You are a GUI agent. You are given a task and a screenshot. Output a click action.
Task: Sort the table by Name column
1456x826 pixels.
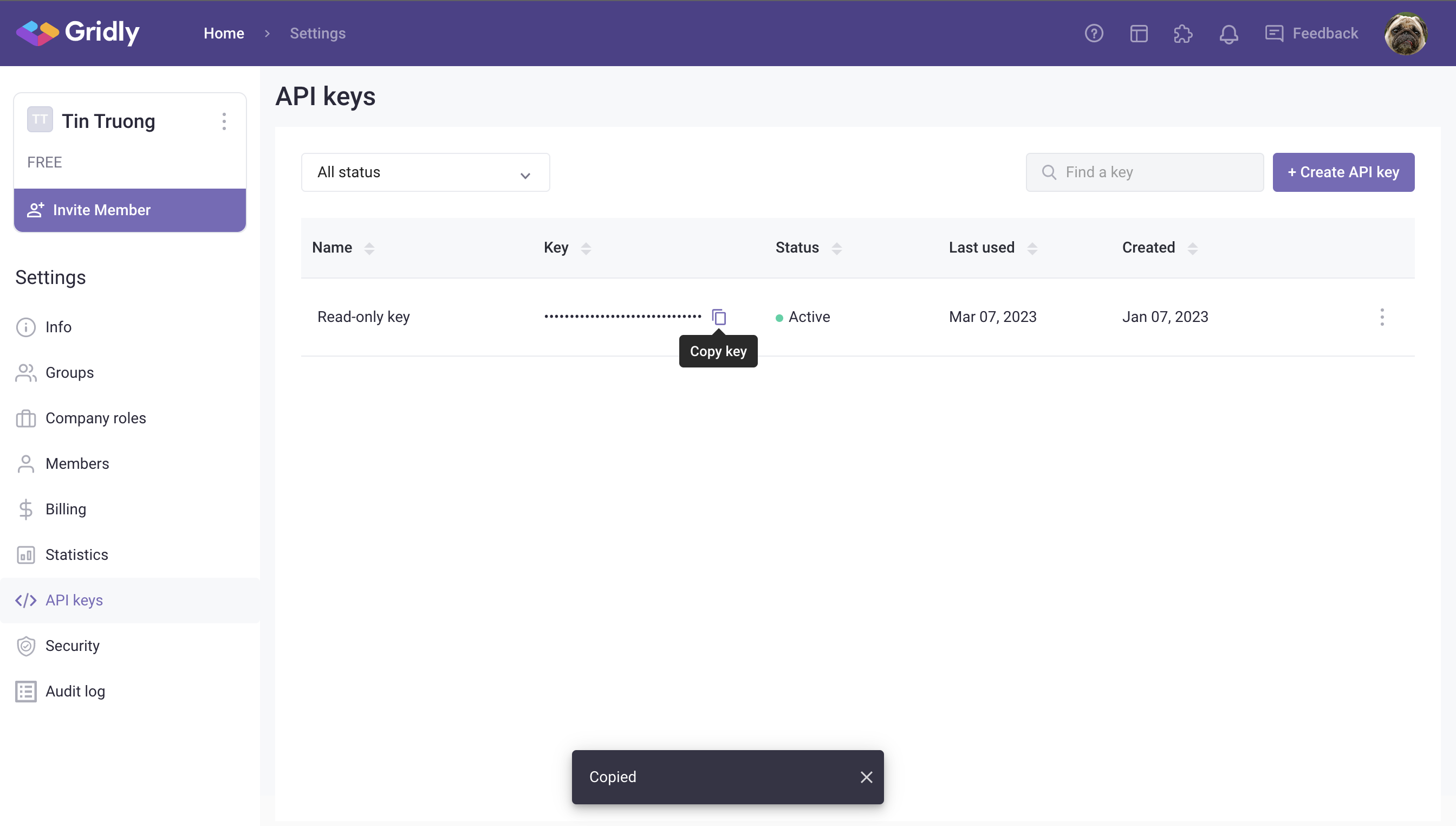pyautogui.click(x=369, y=248)
